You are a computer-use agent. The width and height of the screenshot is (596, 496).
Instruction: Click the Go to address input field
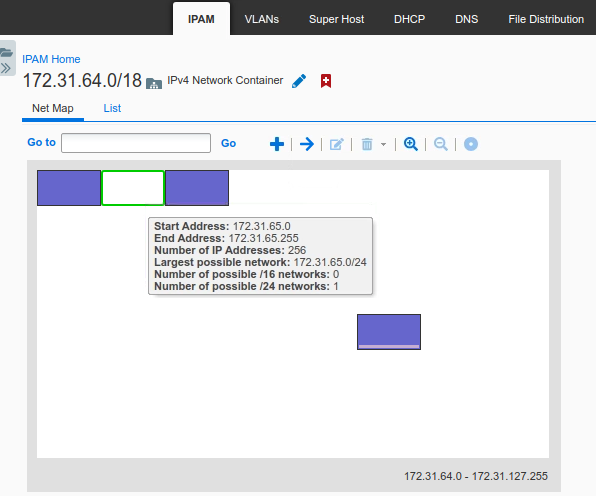[x=136, y=143]
